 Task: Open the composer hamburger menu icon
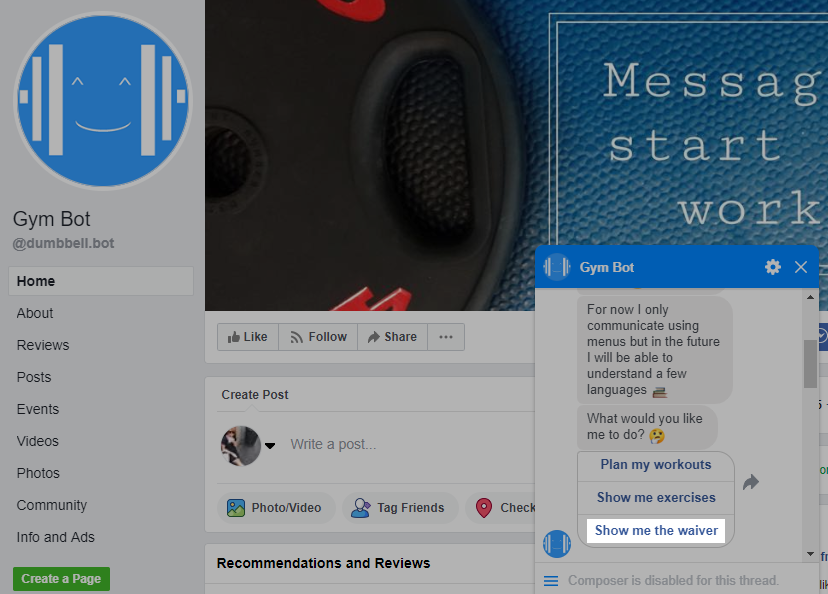click(550, 580)
